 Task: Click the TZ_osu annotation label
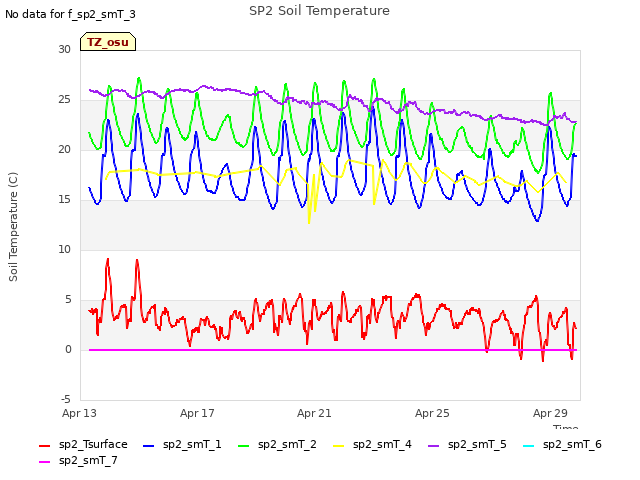click(108, 42)
